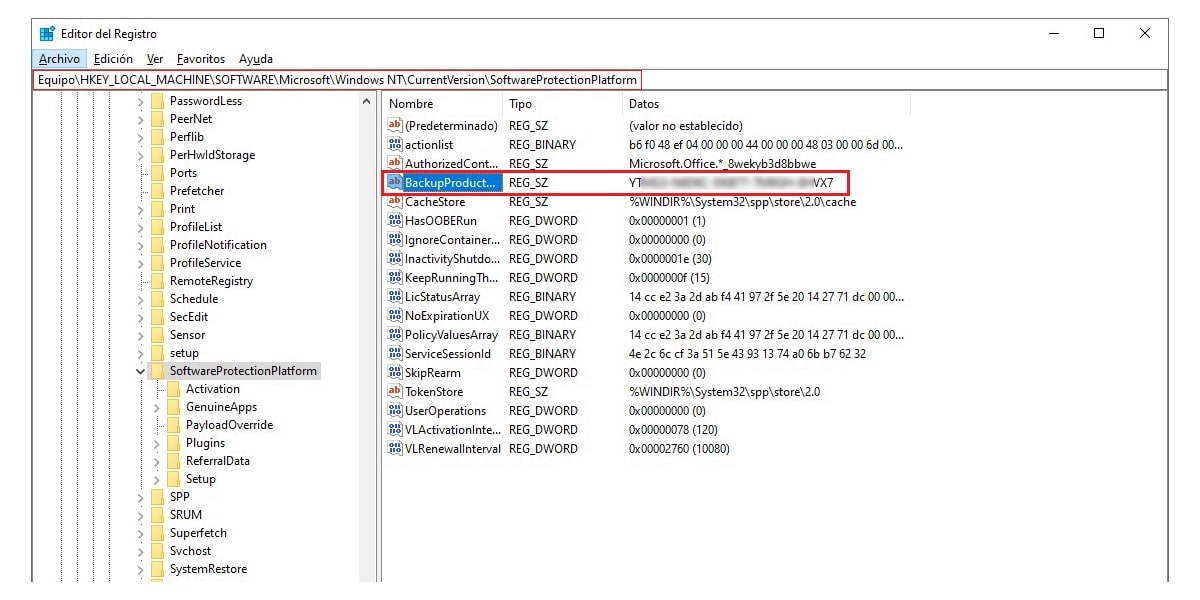Collapse the SoftwareProtectionPlatform tree node
Screen dimensions: 1200x600
click(140, 371)
